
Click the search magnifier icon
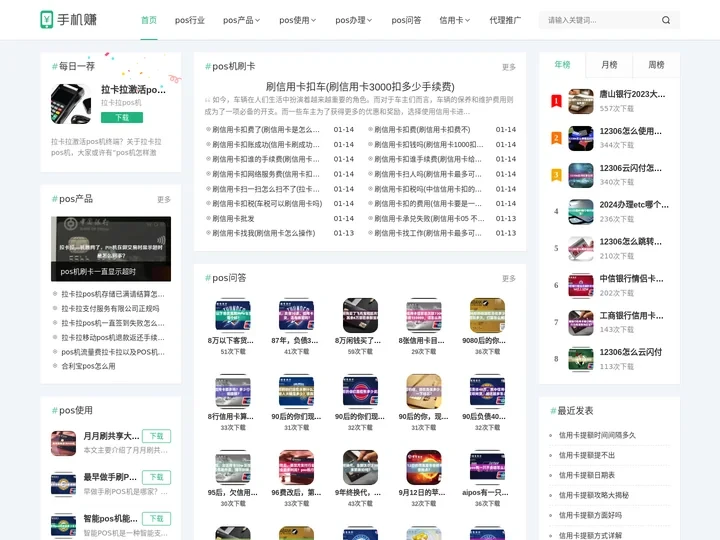coord(666,20)
